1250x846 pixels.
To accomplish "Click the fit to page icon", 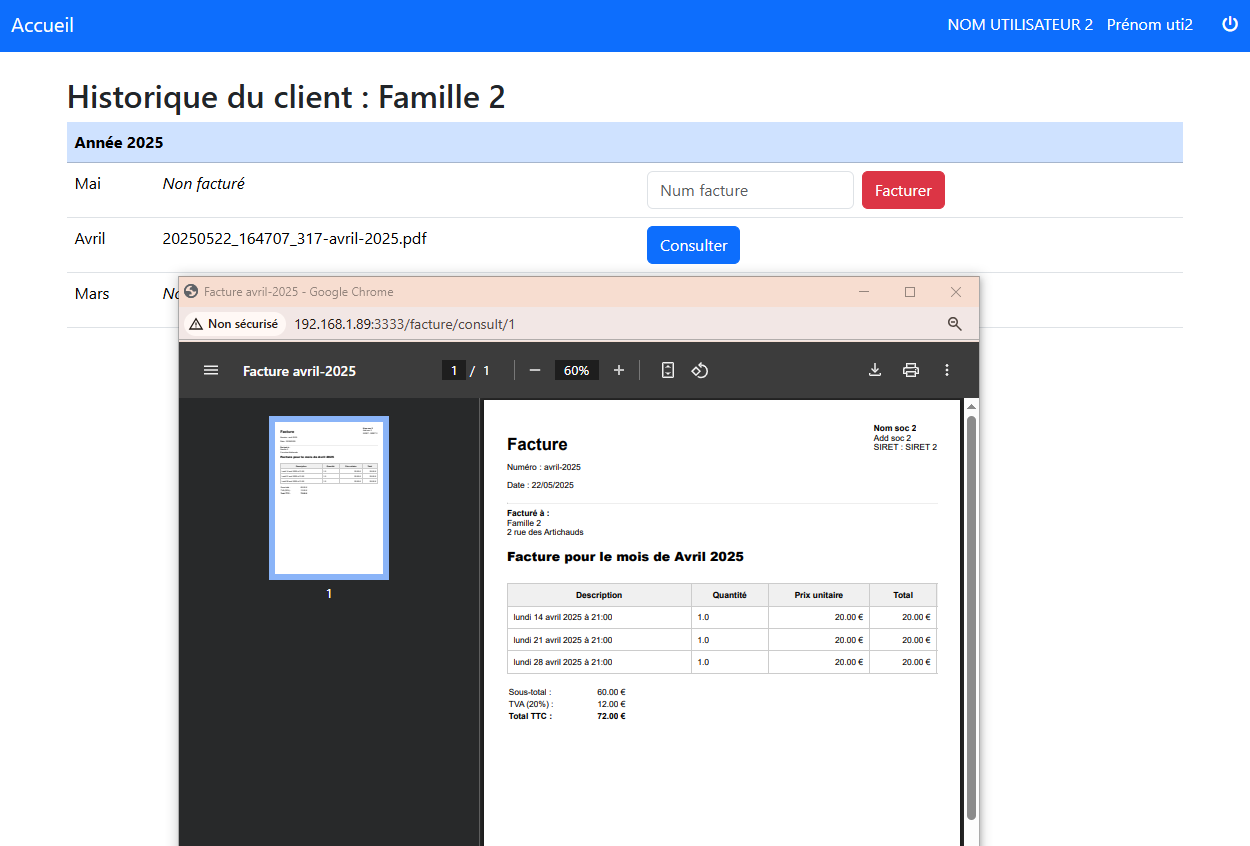I will click(x=668, y=370).
